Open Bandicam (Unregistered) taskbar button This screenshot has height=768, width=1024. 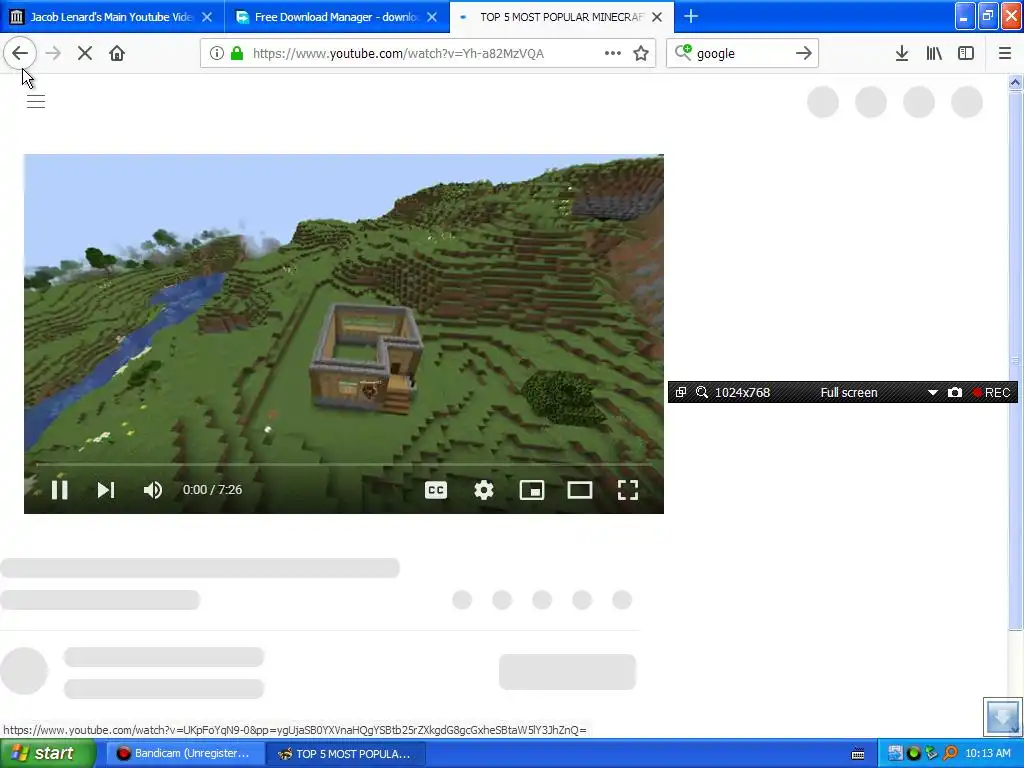(184, 754)
